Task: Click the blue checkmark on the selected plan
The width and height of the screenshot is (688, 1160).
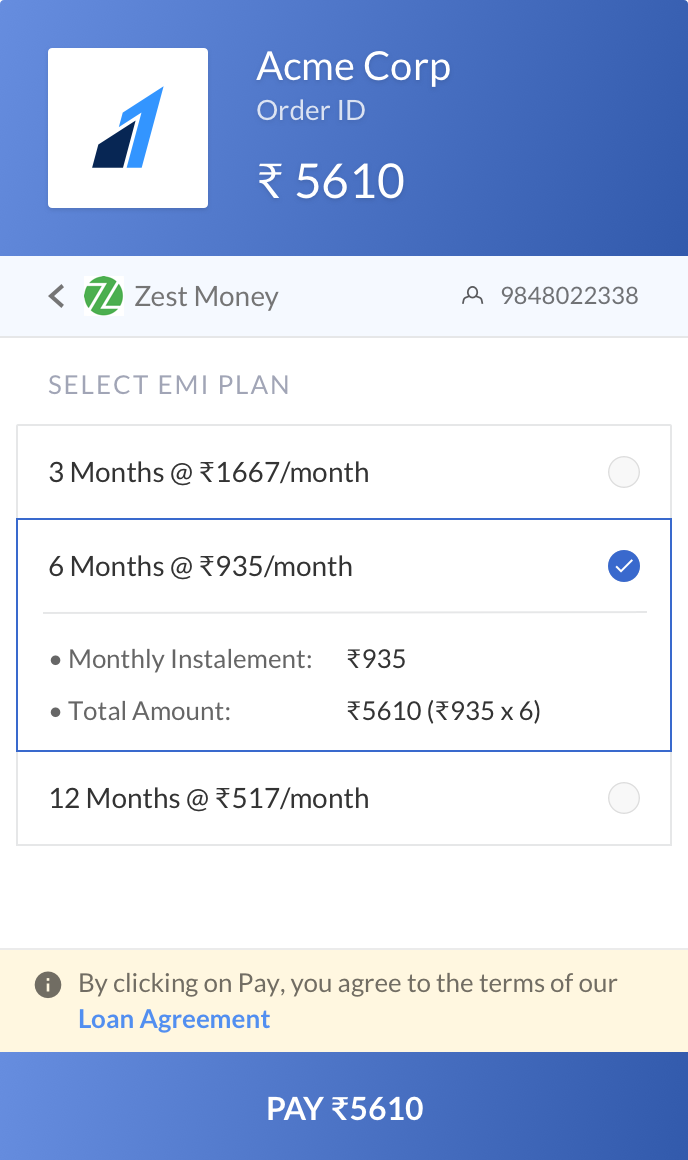Action: [623, 566]
